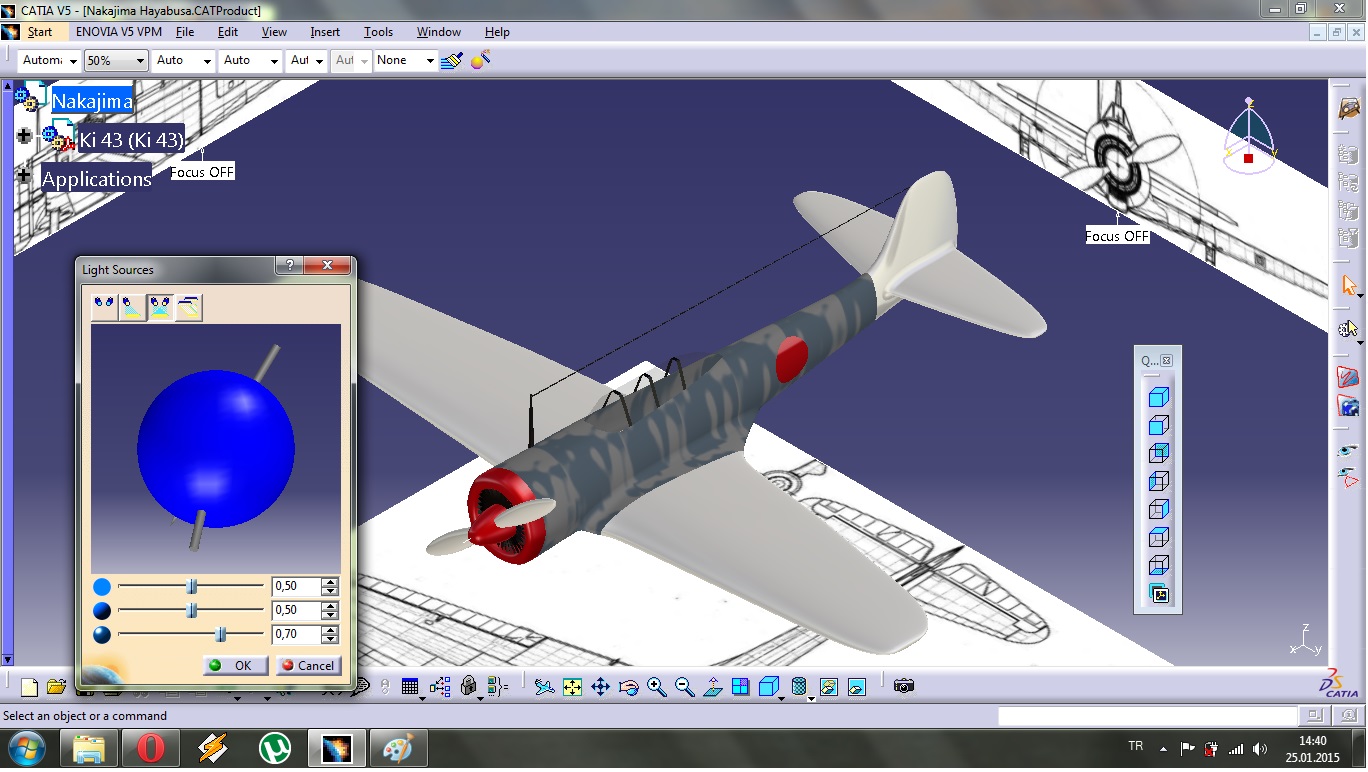
Task: Click the Fly Mode airplane icon
Action: coord(543,687)
